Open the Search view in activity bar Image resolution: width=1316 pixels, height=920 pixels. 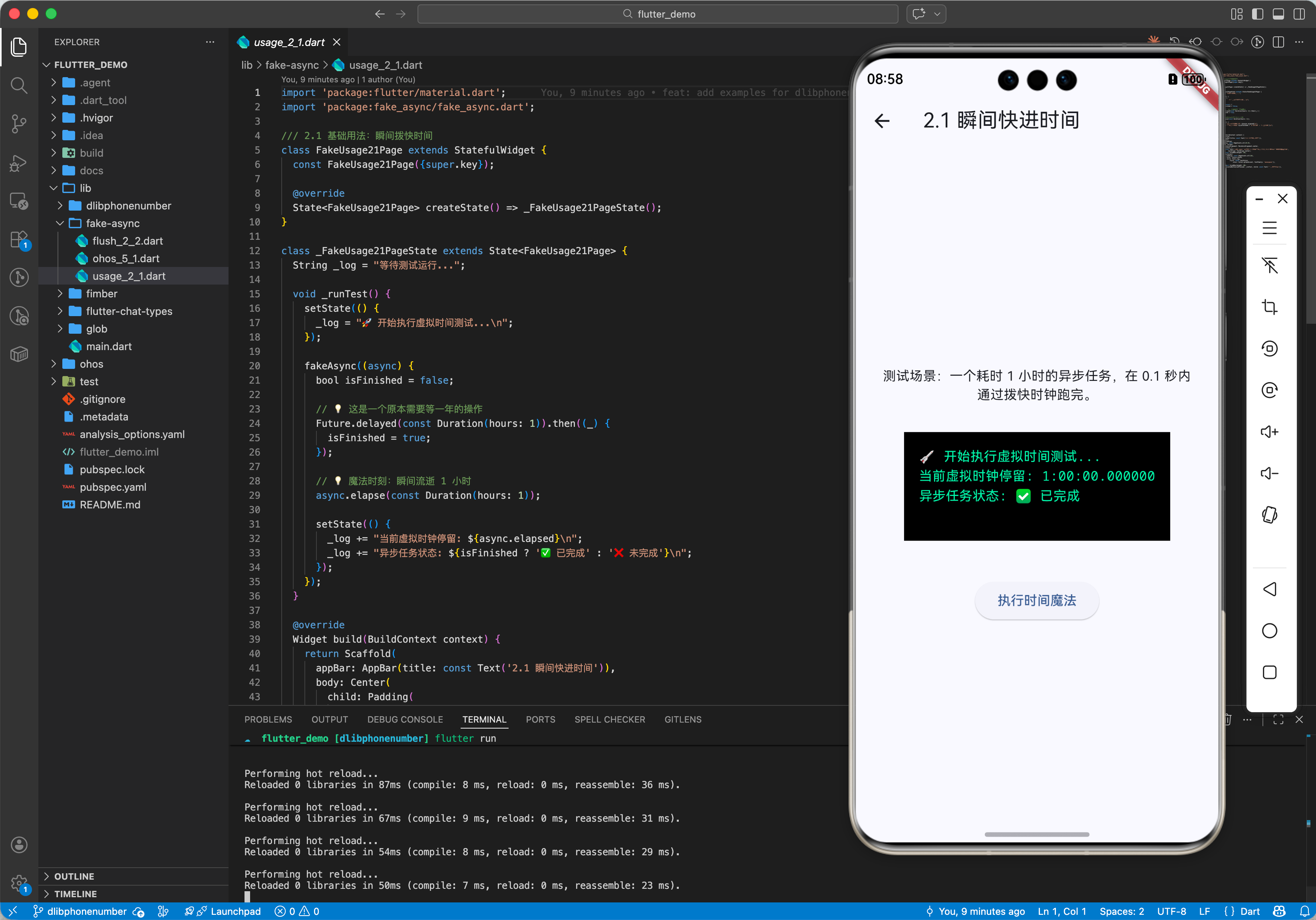[x=19, y=86]
